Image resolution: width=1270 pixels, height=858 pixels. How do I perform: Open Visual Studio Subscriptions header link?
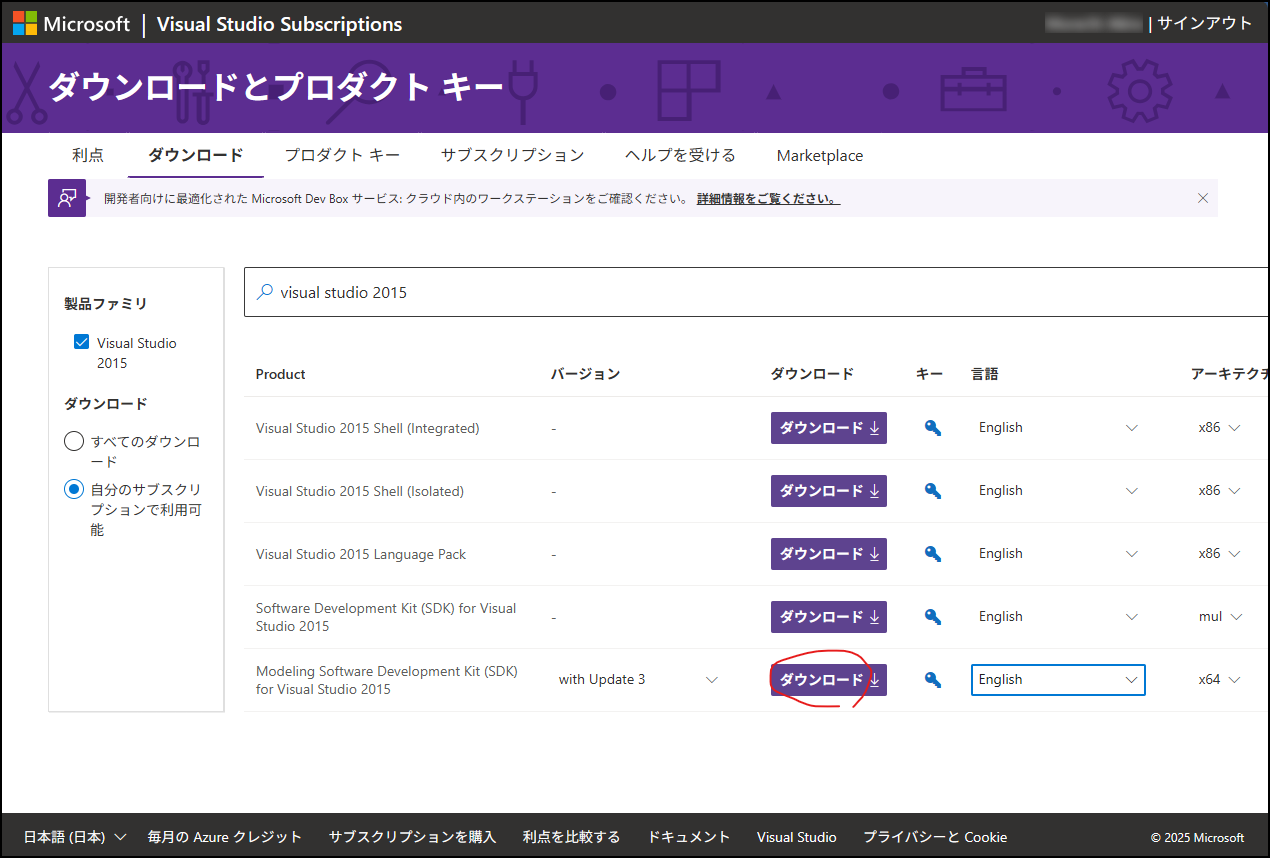(279, 24)
